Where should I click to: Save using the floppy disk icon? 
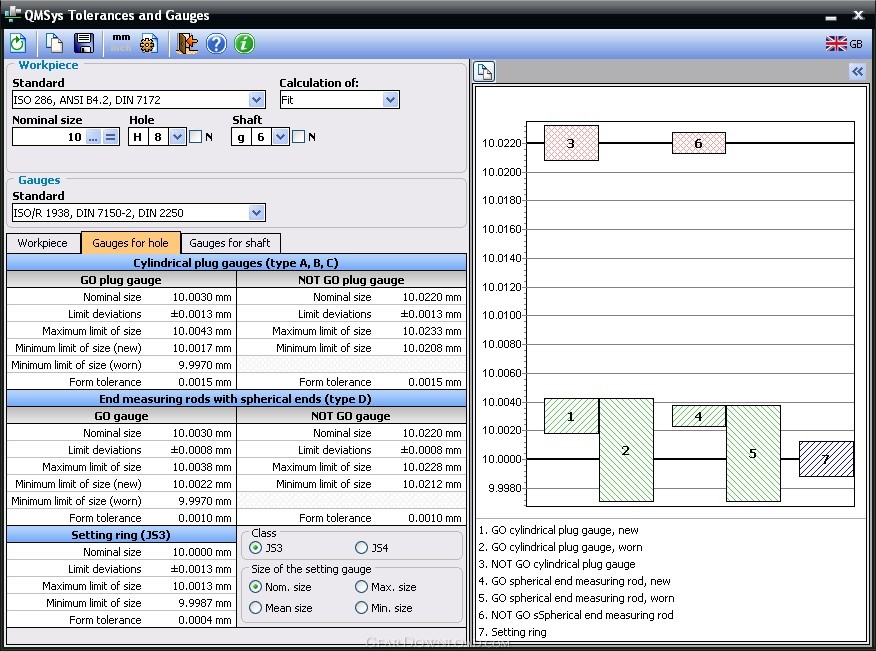(84, 44)
